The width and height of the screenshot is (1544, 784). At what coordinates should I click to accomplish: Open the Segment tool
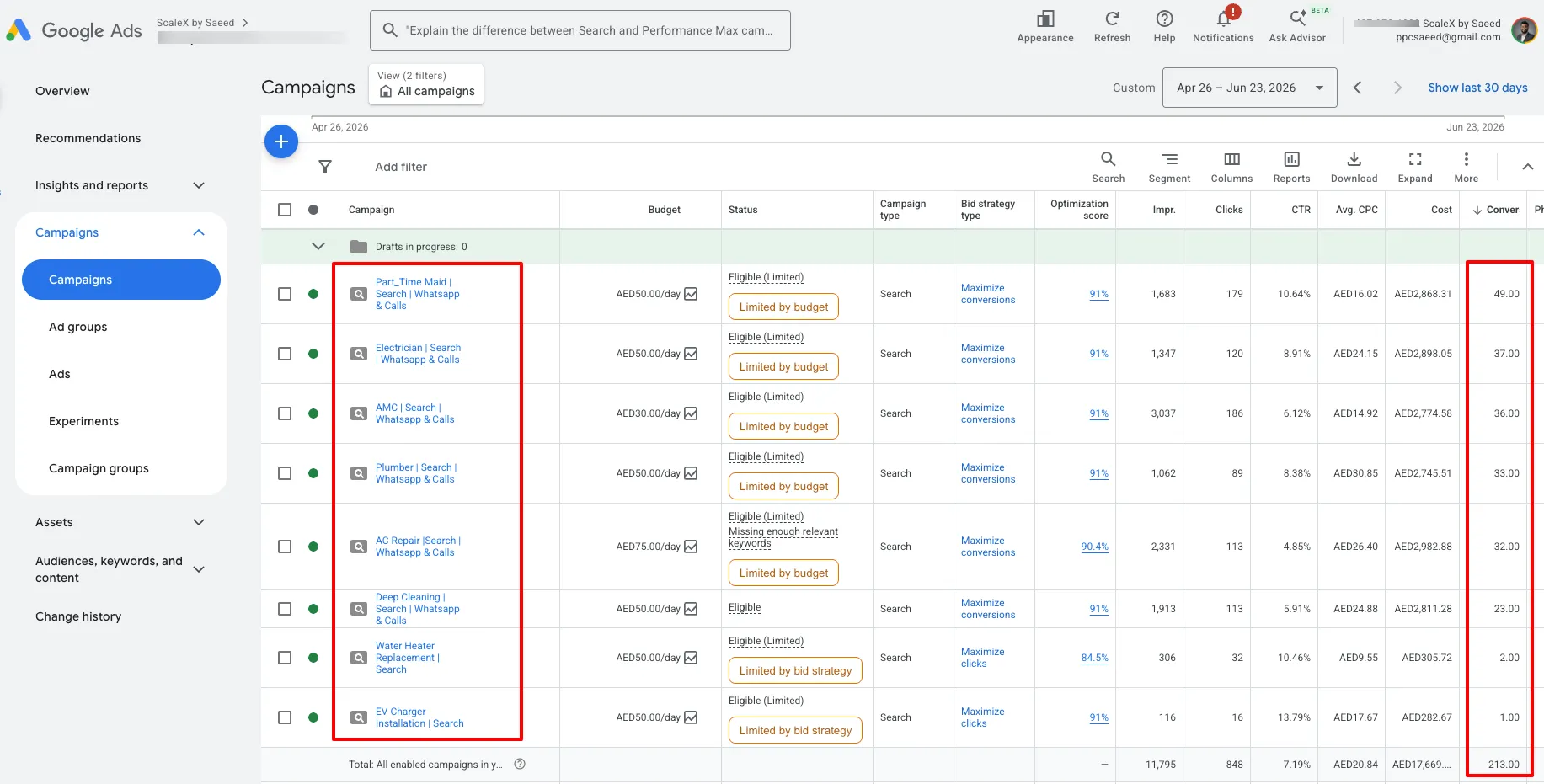pyautogui.click(x=1169, y=167)
